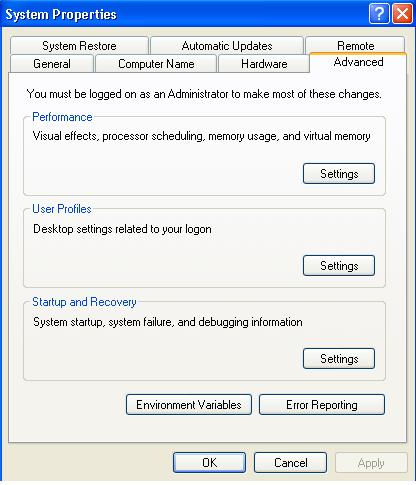Confirm with the OK button
Viewport: 416px width, 485px height.
(x=209, y=463)
